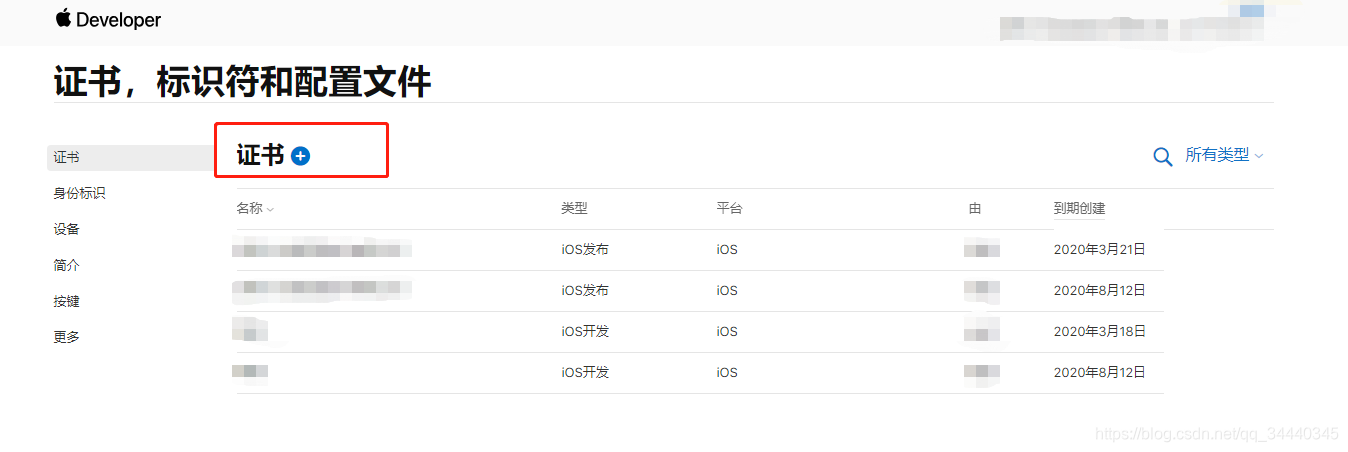Open 更多 in the sidebar
The height and width of the screenshot is (452, 1348).
pos(67,337)
